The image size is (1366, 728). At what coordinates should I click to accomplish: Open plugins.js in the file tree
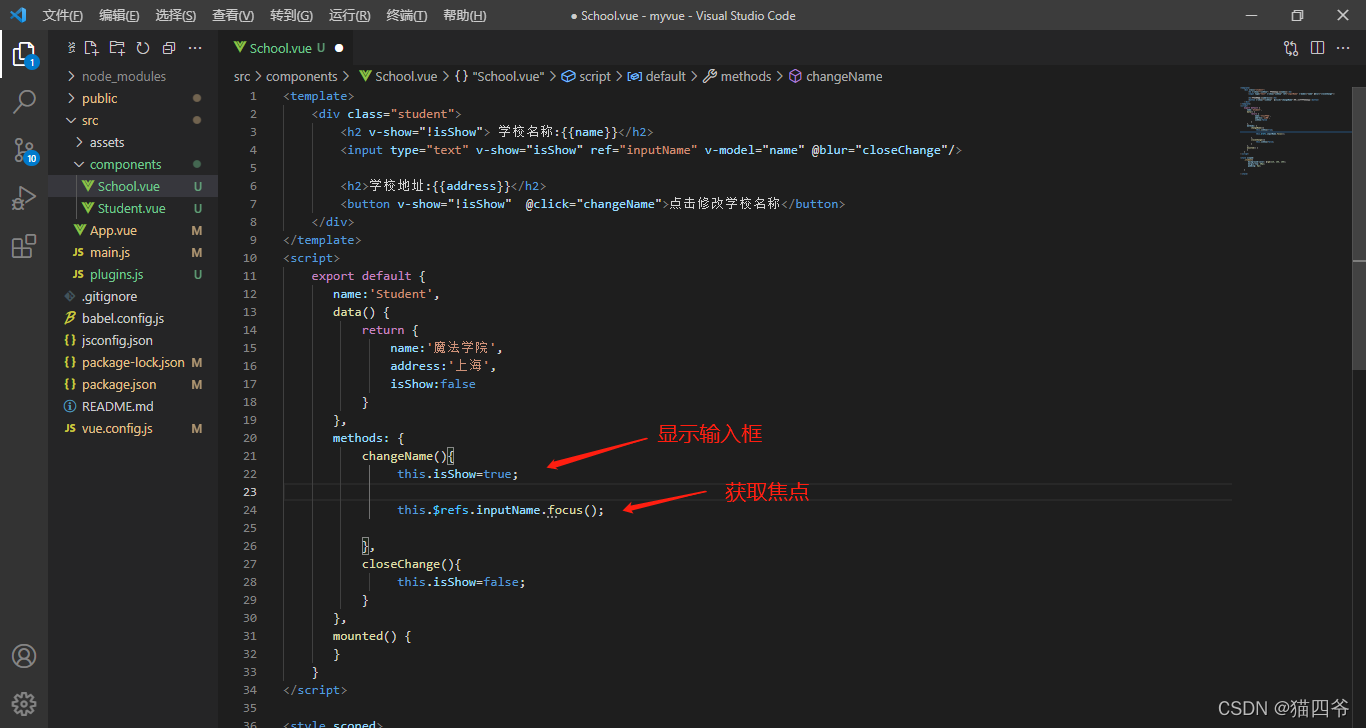133,274
